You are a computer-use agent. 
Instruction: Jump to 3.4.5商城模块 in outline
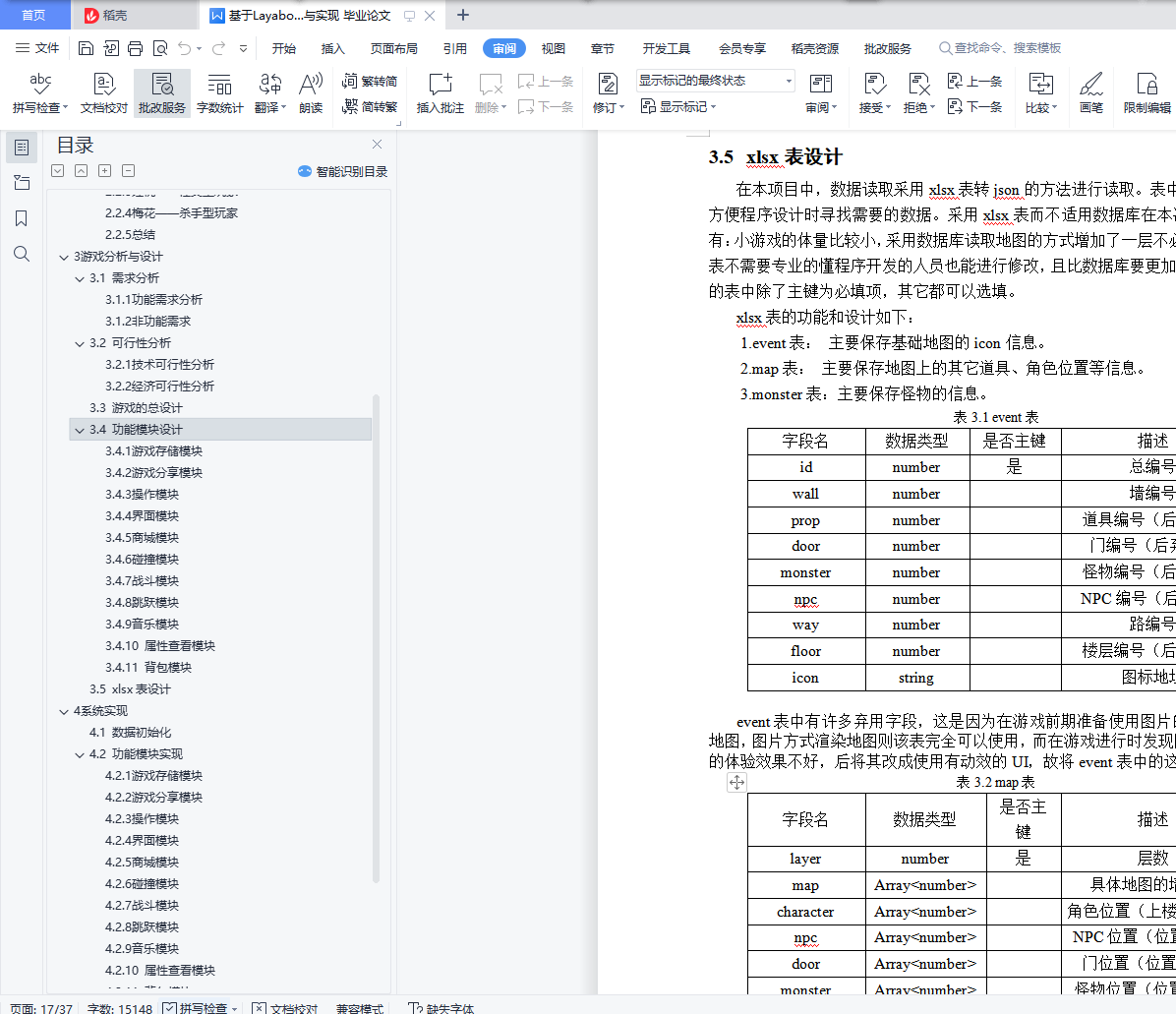pos(142,538)
